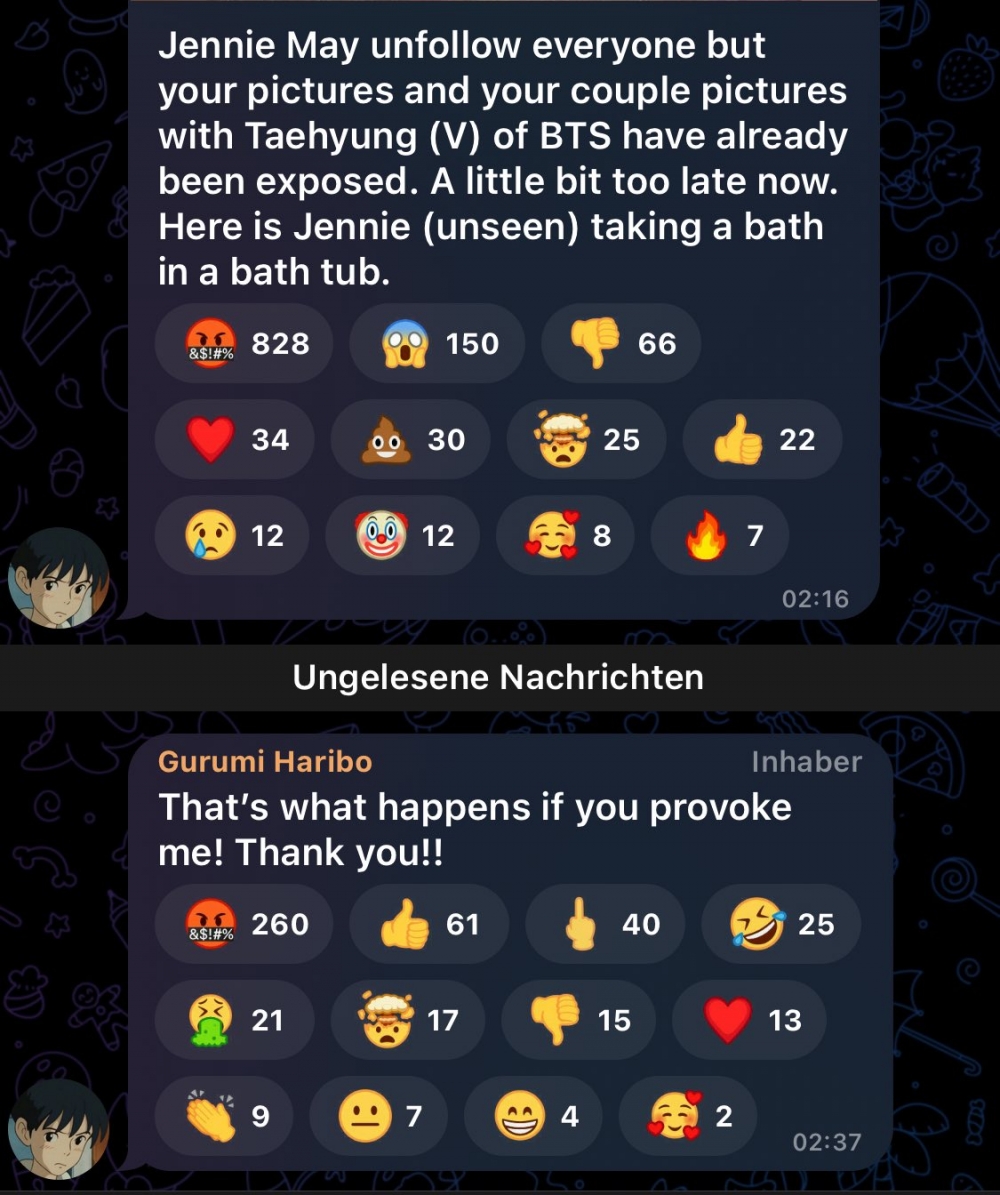
Task: Open Gurumi Haribo's profile from sender name
Action: pyautogui.click(x=265, y=761)
